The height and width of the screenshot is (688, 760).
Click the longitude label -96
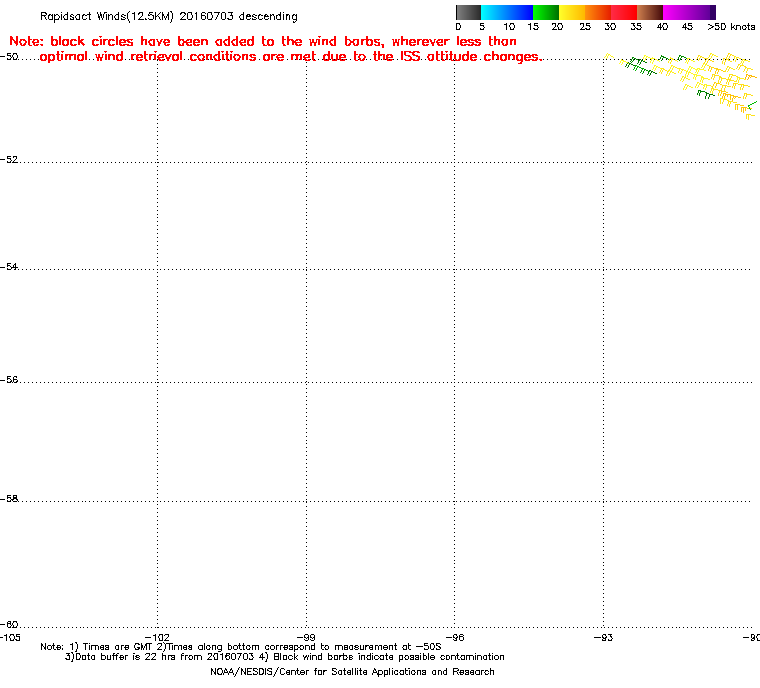[455, 637]
